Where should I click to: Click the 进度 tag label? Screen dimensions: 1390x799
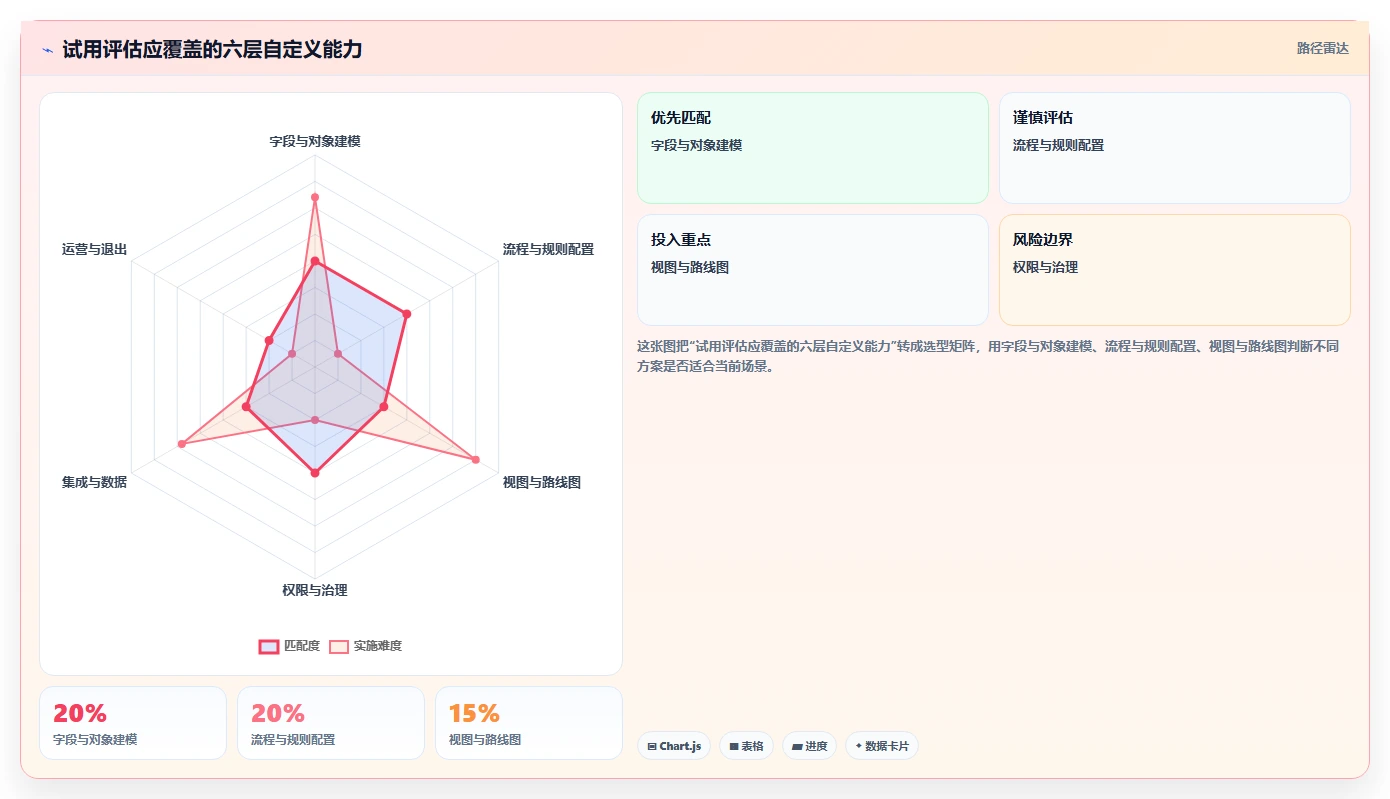pyautogui.click(x=816, y=746)
